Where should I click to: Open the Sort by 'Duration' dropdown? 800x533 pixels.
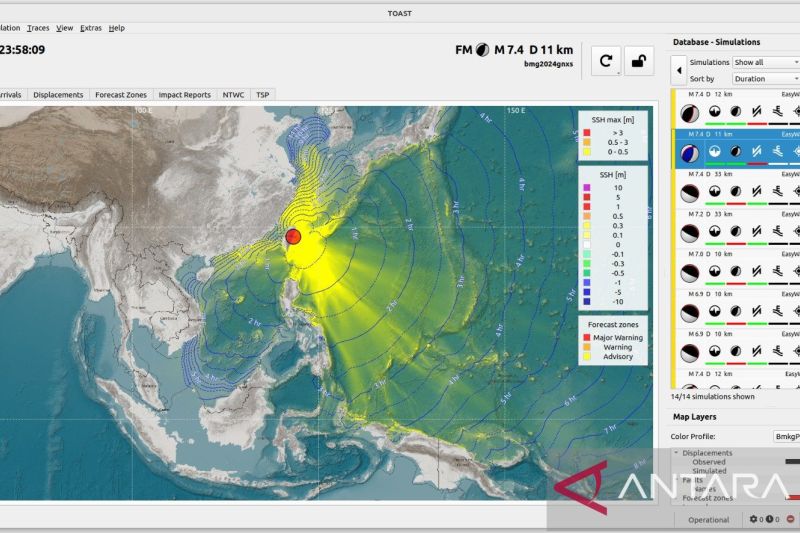pos(766,78)
